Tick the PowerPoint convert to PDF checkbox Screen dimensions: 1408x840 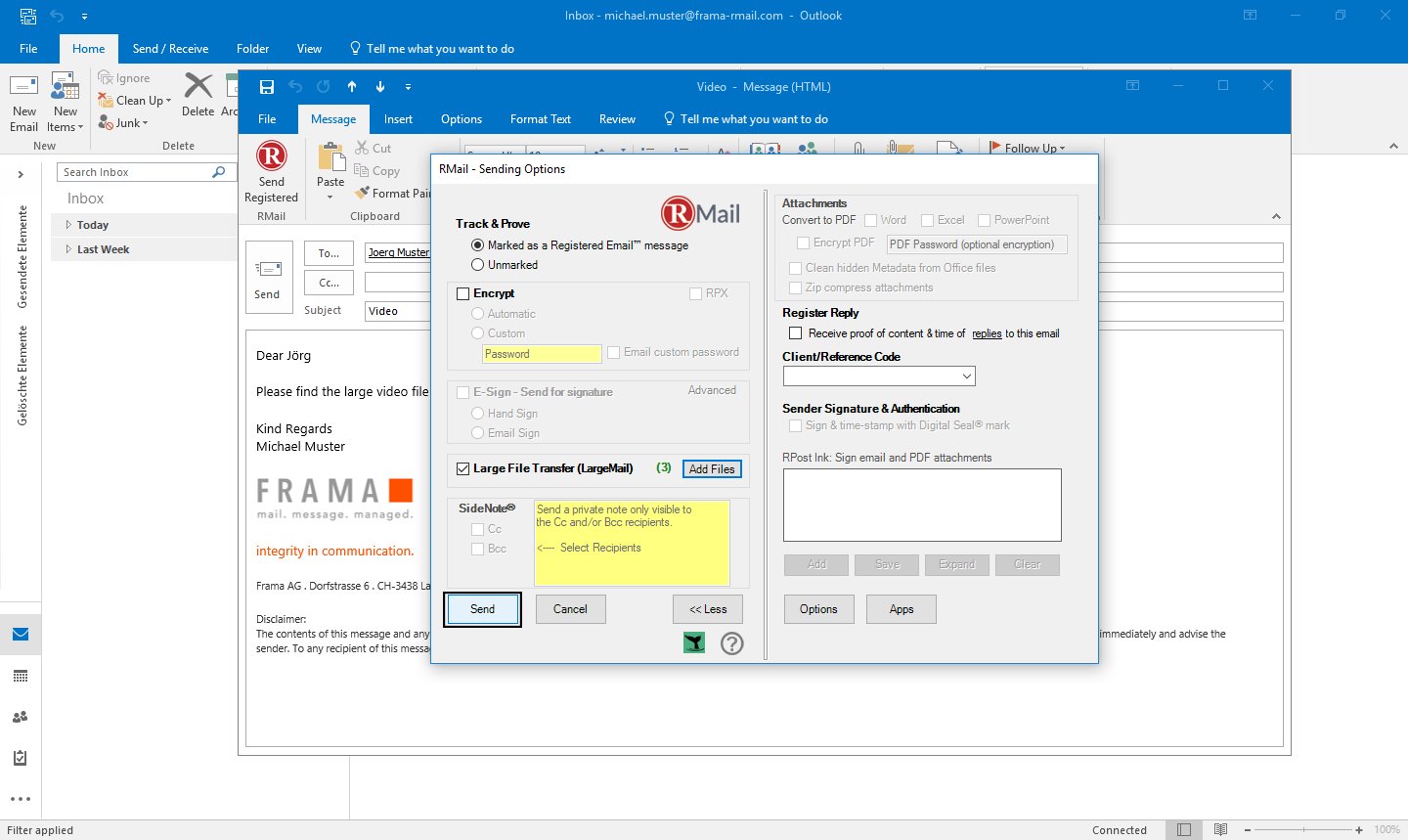(x=985, y=220)
